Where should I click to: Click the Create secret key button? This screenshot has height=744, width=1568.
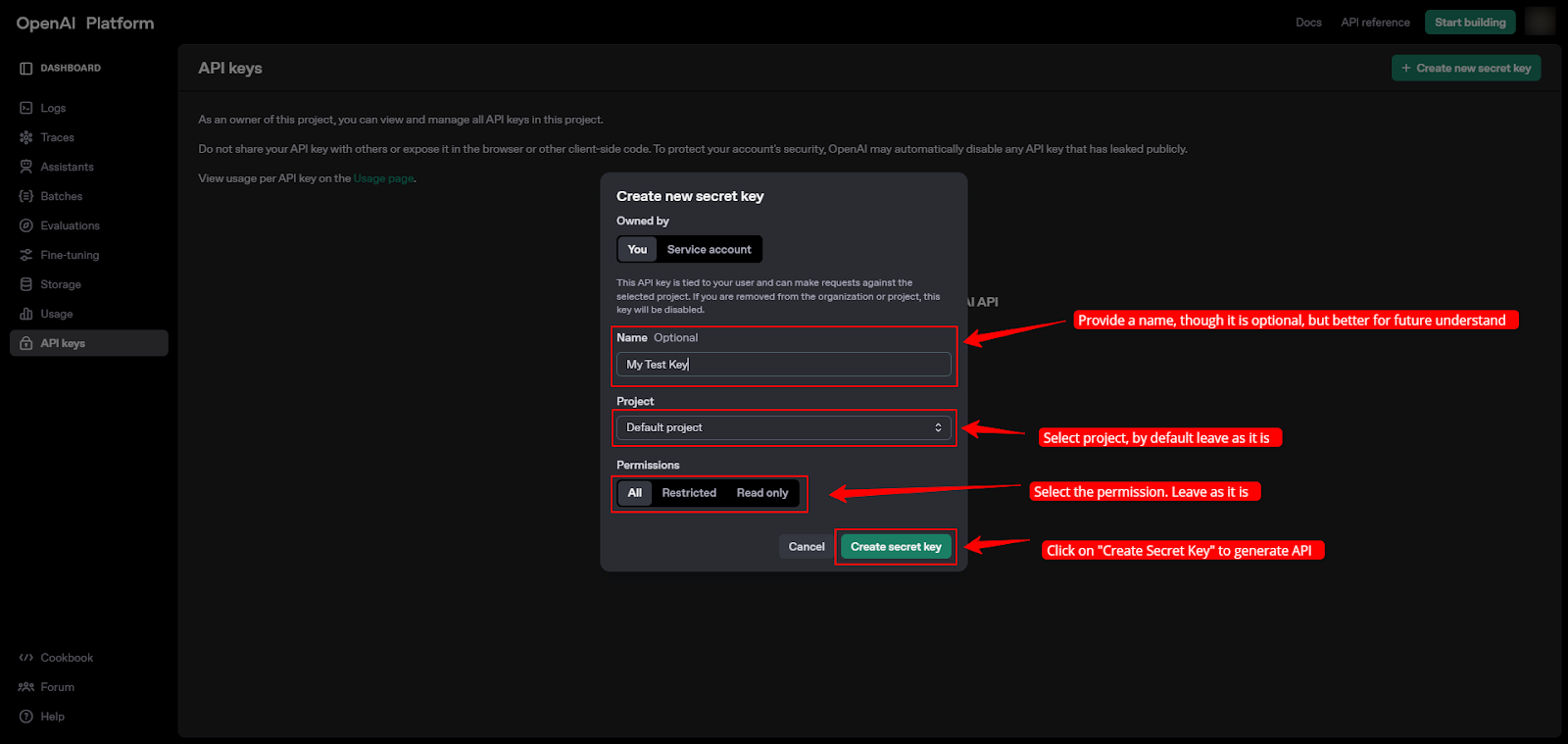[x=896, y=547]
